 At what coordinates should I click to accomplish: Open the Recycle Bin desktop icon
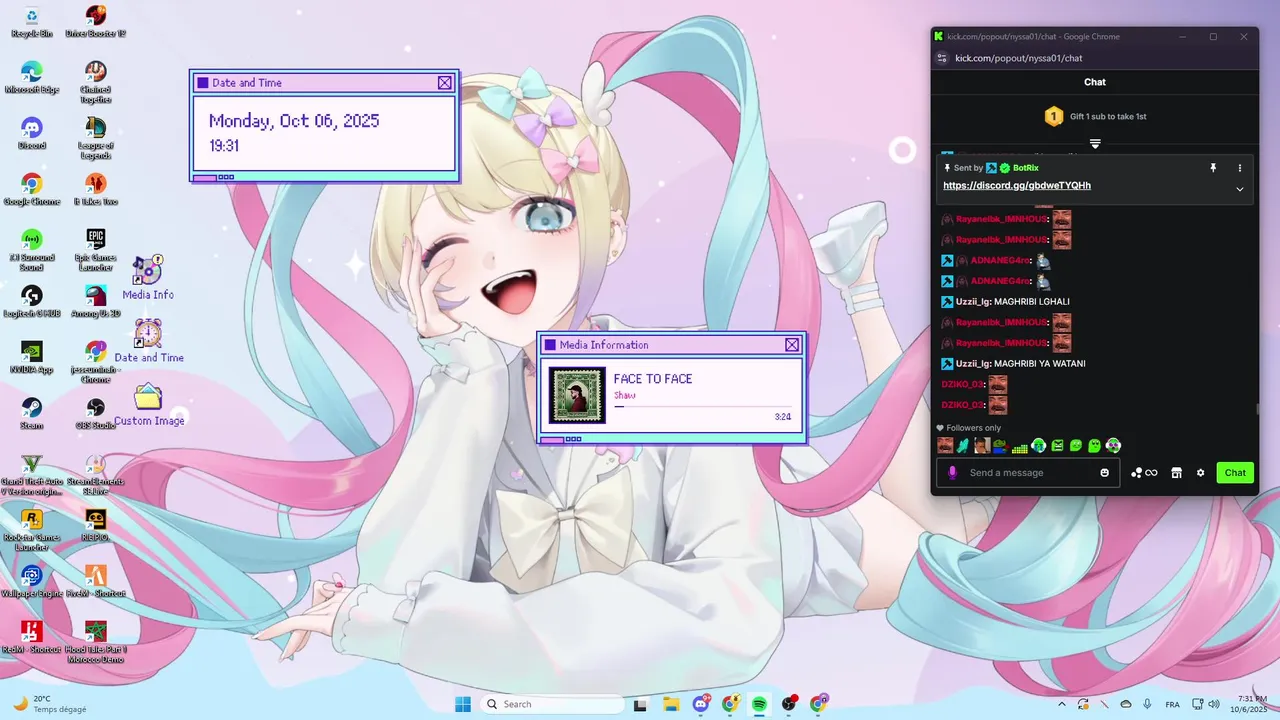[x=32, y=21]
